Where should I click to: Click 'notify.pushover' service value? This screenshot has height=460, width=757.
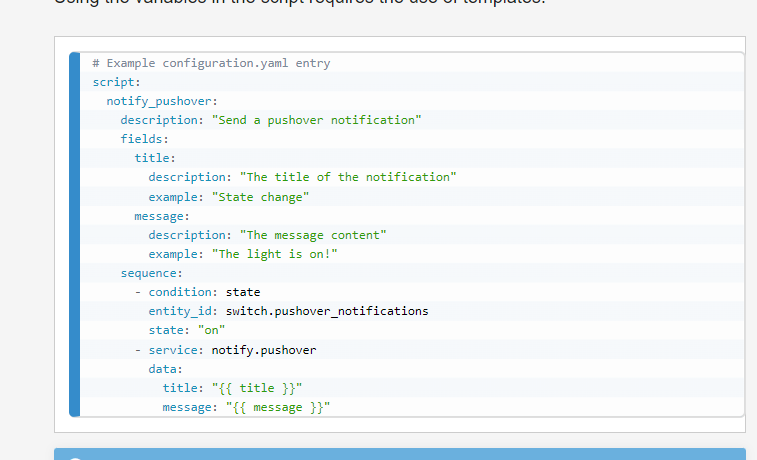pos(264,350)
